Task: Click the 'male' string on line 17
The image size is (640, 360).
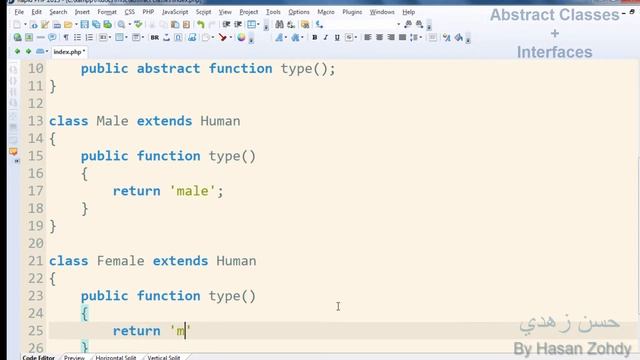Action: (192, 191)
